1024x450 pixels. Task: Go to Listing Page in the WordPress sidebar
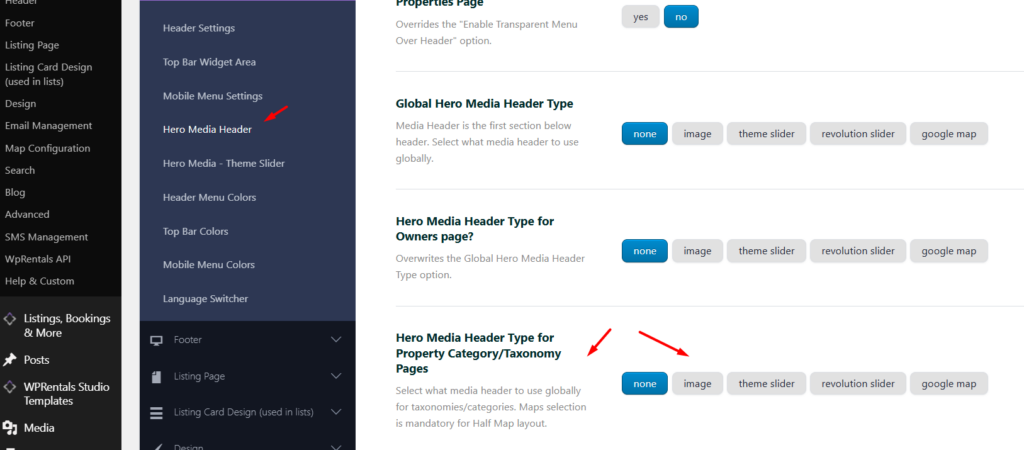click(x=32, y=45)
